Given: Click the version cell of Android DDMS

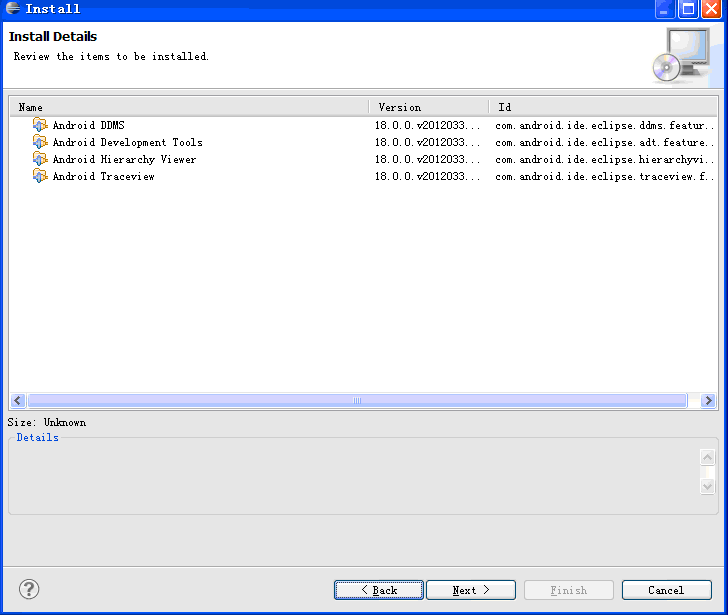Looking at the screenshot, I should [428, 125].
